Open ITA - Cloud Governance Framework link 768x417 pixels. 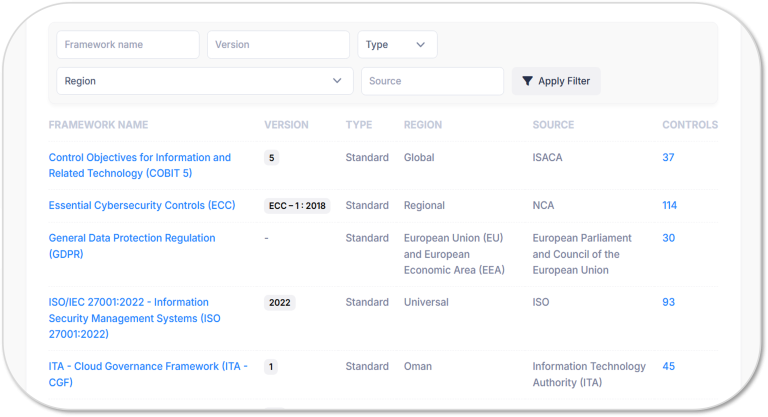point(148,374)
